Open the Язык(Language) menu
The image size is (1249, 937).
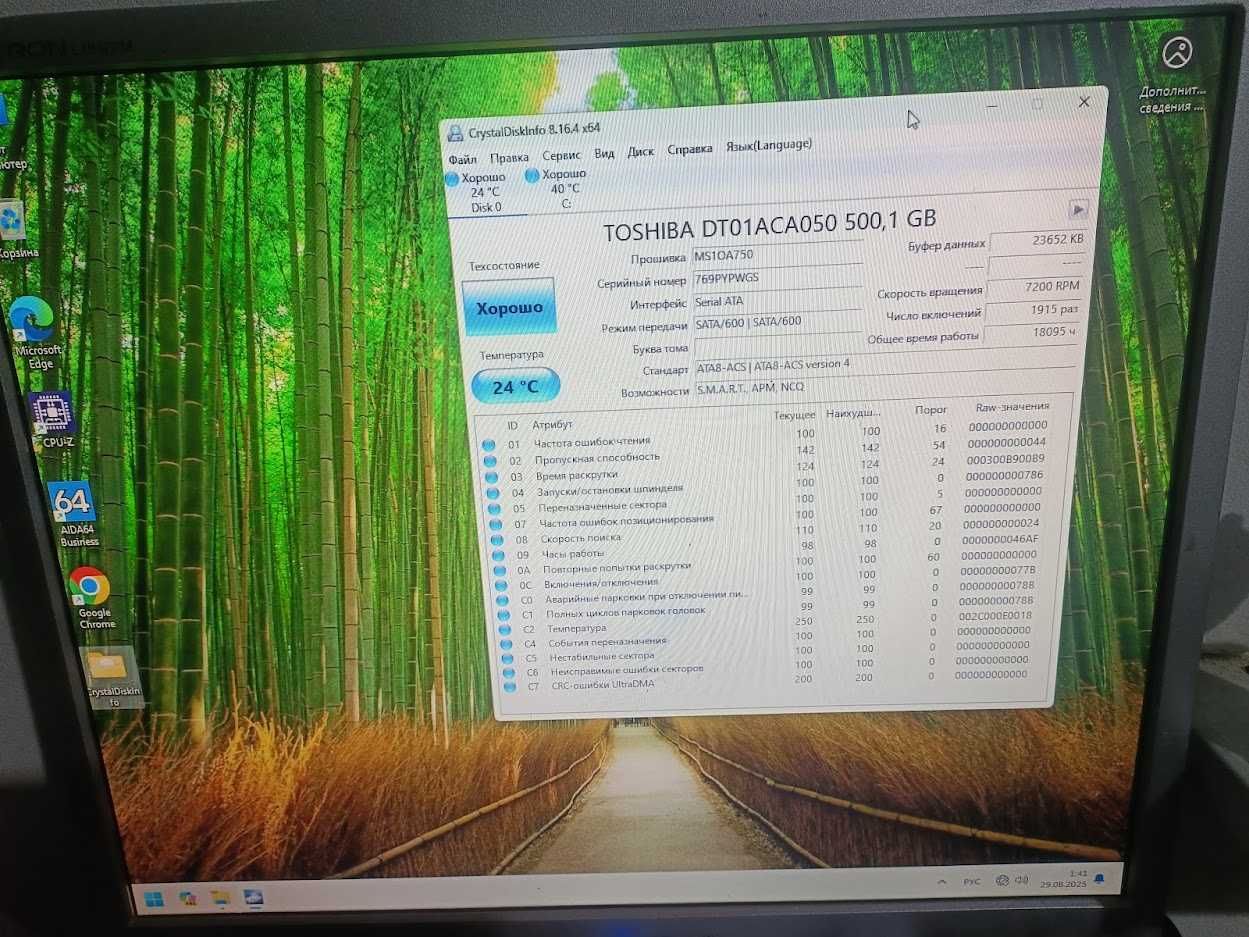769,146
